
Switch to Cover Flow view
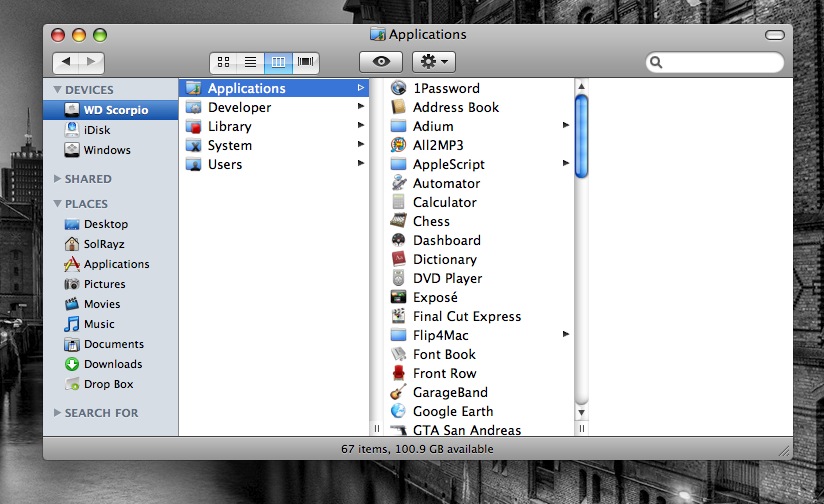point(305,62)
